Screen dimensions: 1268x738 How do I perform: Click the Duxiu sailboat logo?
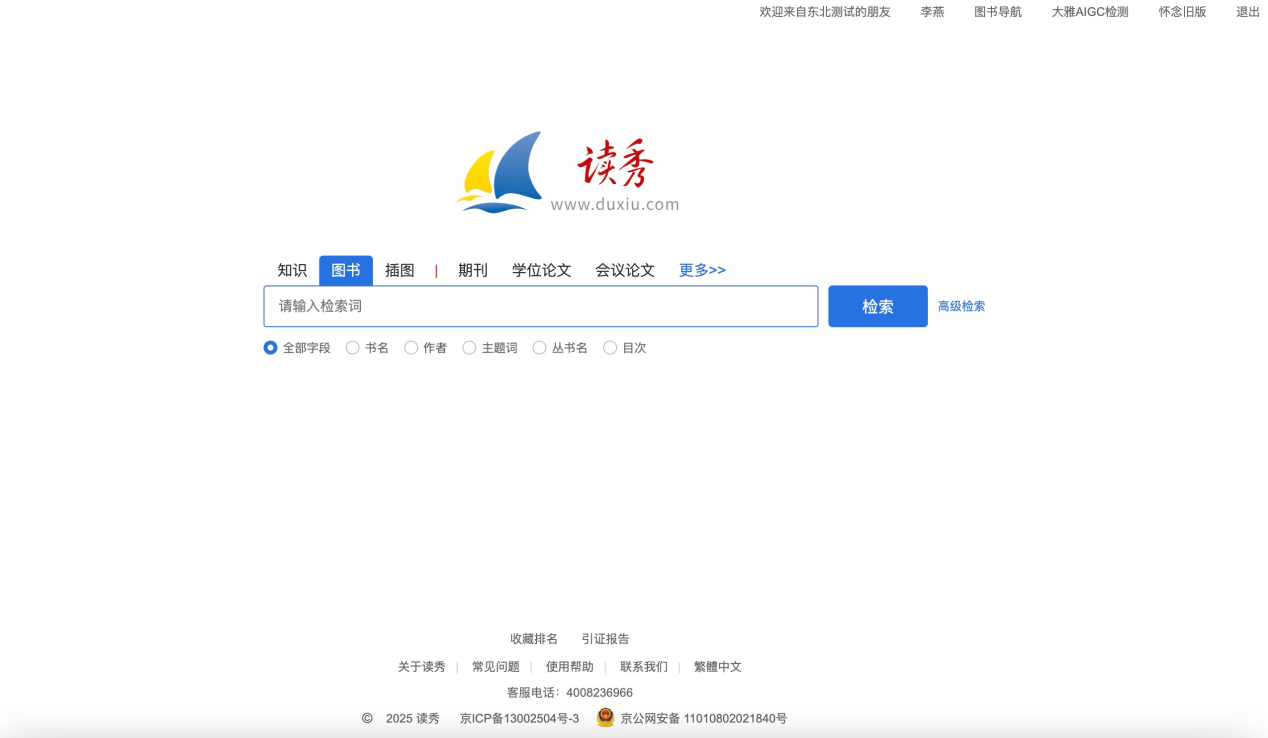[500, 172]
